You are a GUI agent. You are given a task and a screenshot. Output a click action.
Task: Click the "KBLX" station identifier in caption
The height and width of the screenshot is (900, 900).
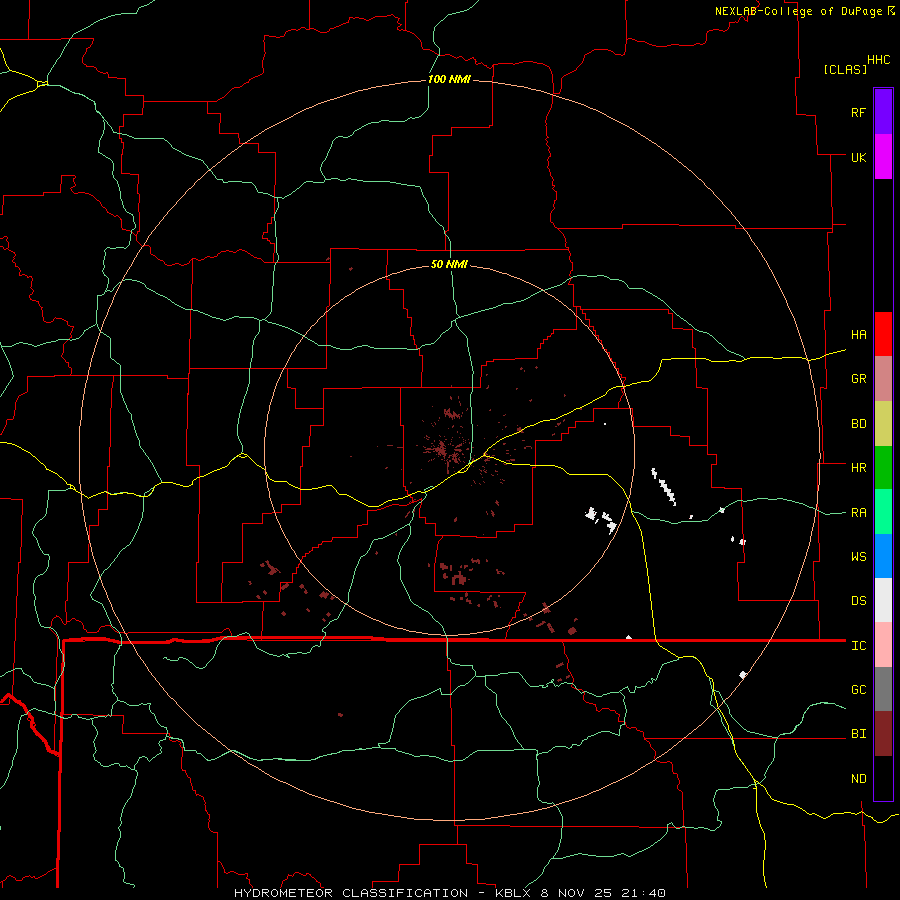click(x=513, y=893)
